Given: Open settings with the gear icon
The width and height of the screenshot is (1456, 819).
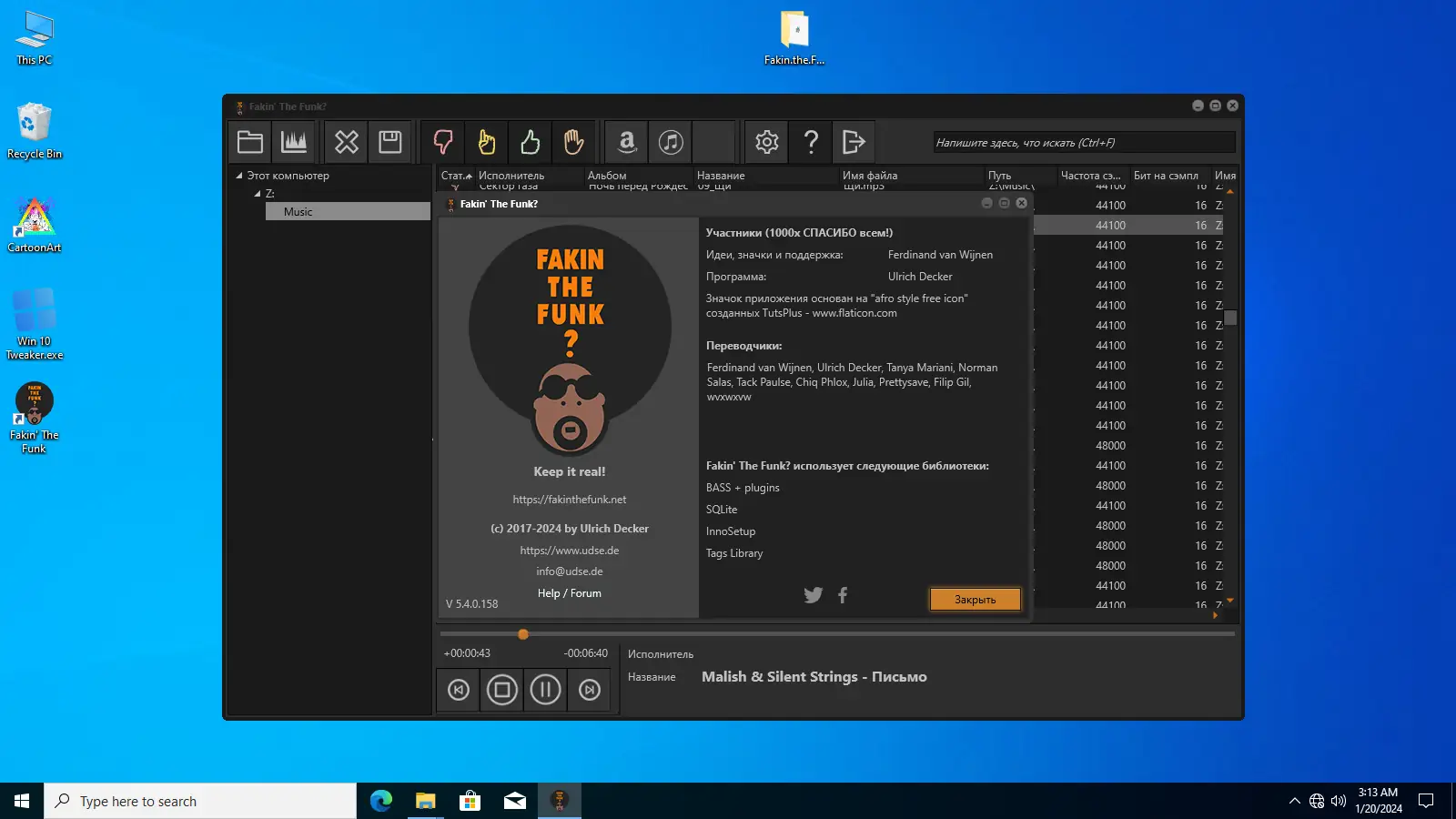Looking at the screenshot, I should 767,142.
